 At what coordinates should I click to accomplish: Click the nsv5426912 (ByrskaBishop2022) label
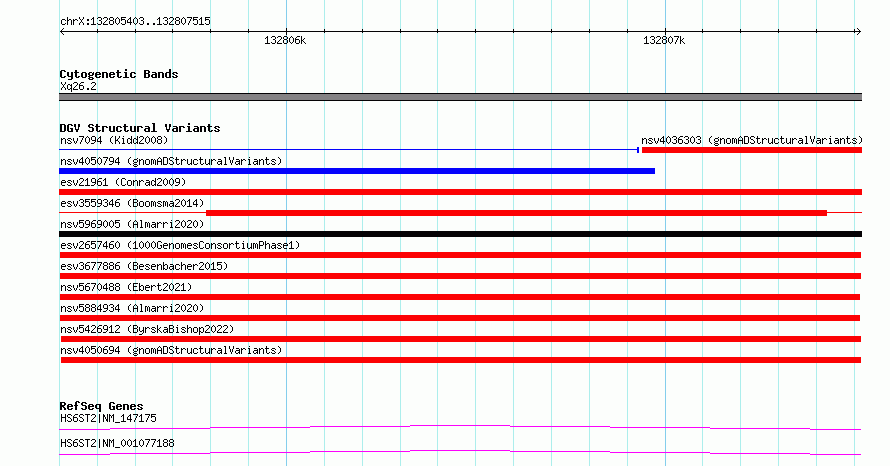click(147, 329)
